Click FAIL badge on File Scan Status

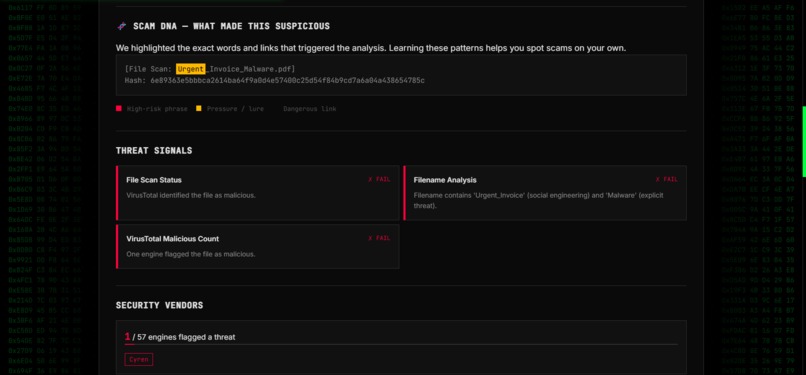point(379,179)
